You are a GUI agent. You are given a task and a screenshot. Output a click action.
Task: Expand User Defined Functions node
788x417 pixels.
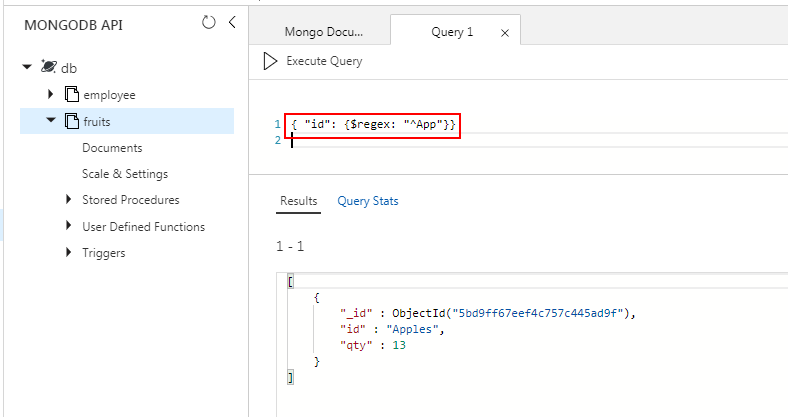[68, 227]
